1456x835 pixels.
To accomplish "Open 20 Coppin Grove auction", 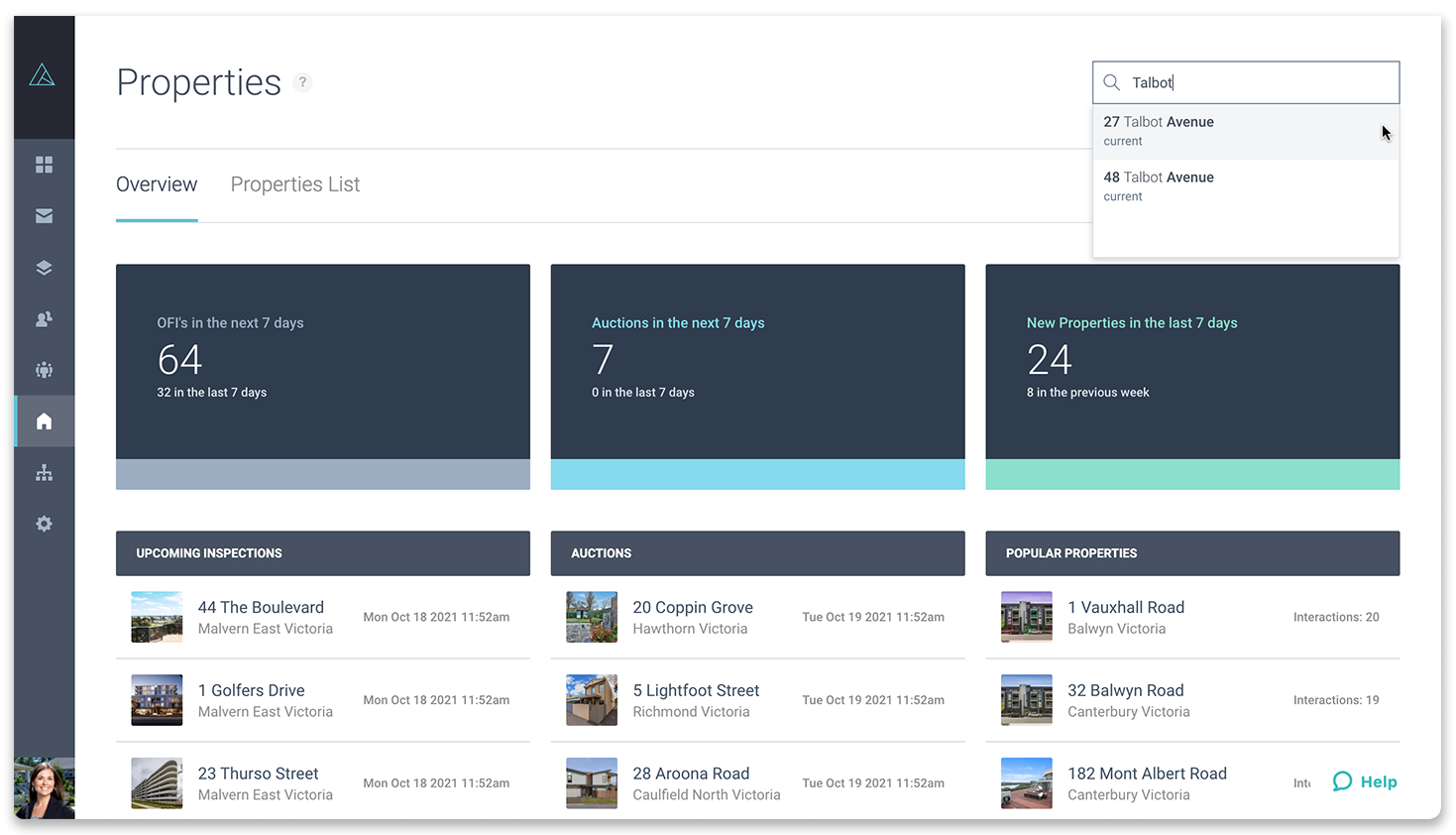I will (x=757, y=617).
